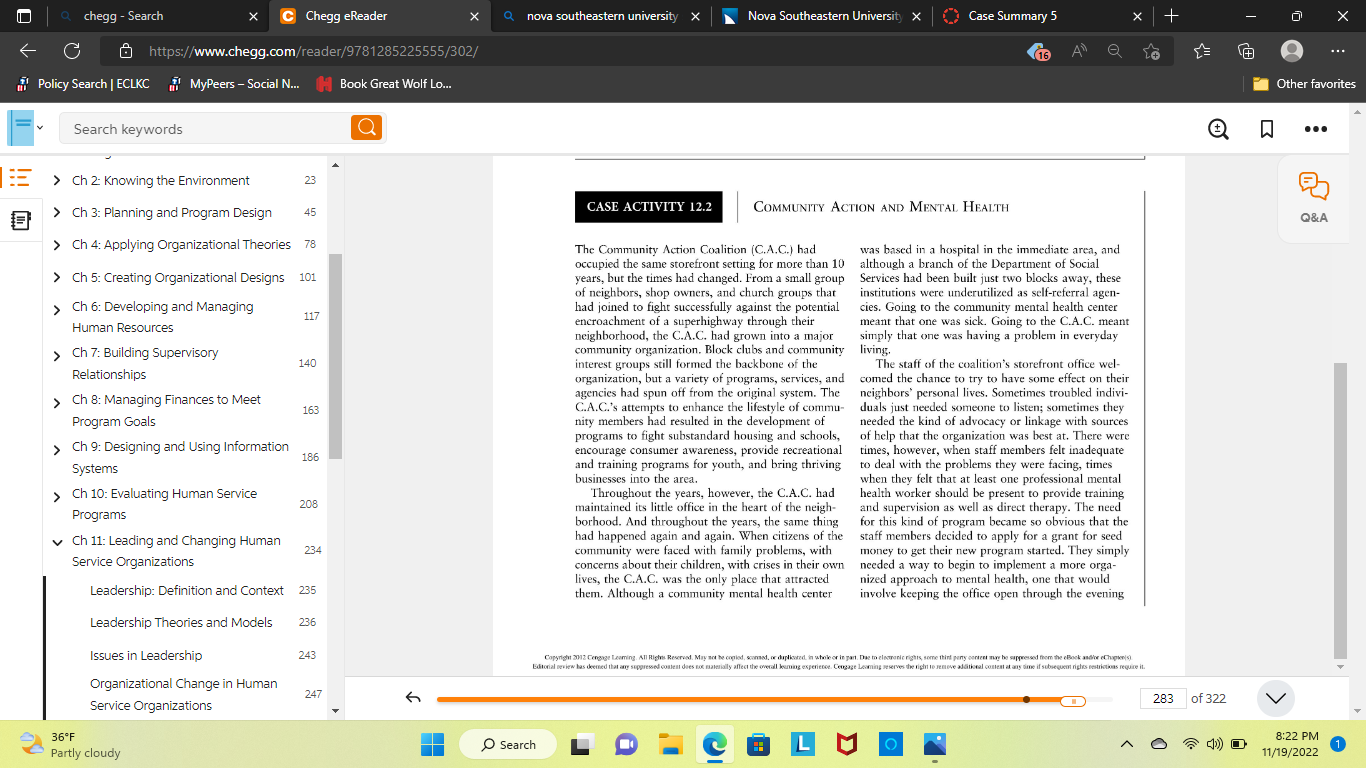Image resolution: width=1366 pixels, height=768 pixels.
Task: Go to Issues in Leadership section
Action: (x=146, y=656)
